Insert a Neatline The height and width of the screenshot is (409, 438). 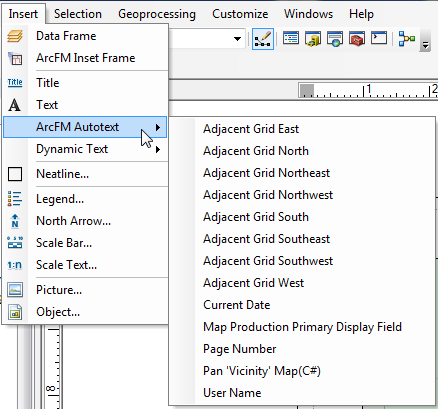click(x=85, y=174)
